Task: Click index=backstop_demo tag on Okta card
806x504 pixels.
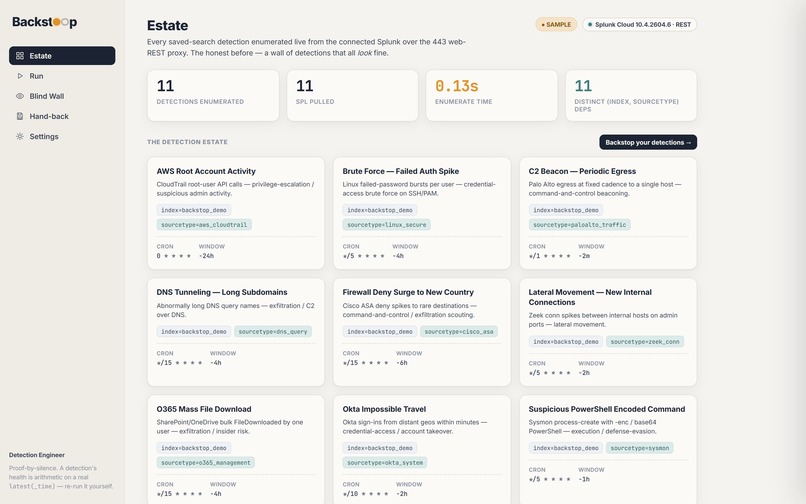Action: tap(380, 448)
